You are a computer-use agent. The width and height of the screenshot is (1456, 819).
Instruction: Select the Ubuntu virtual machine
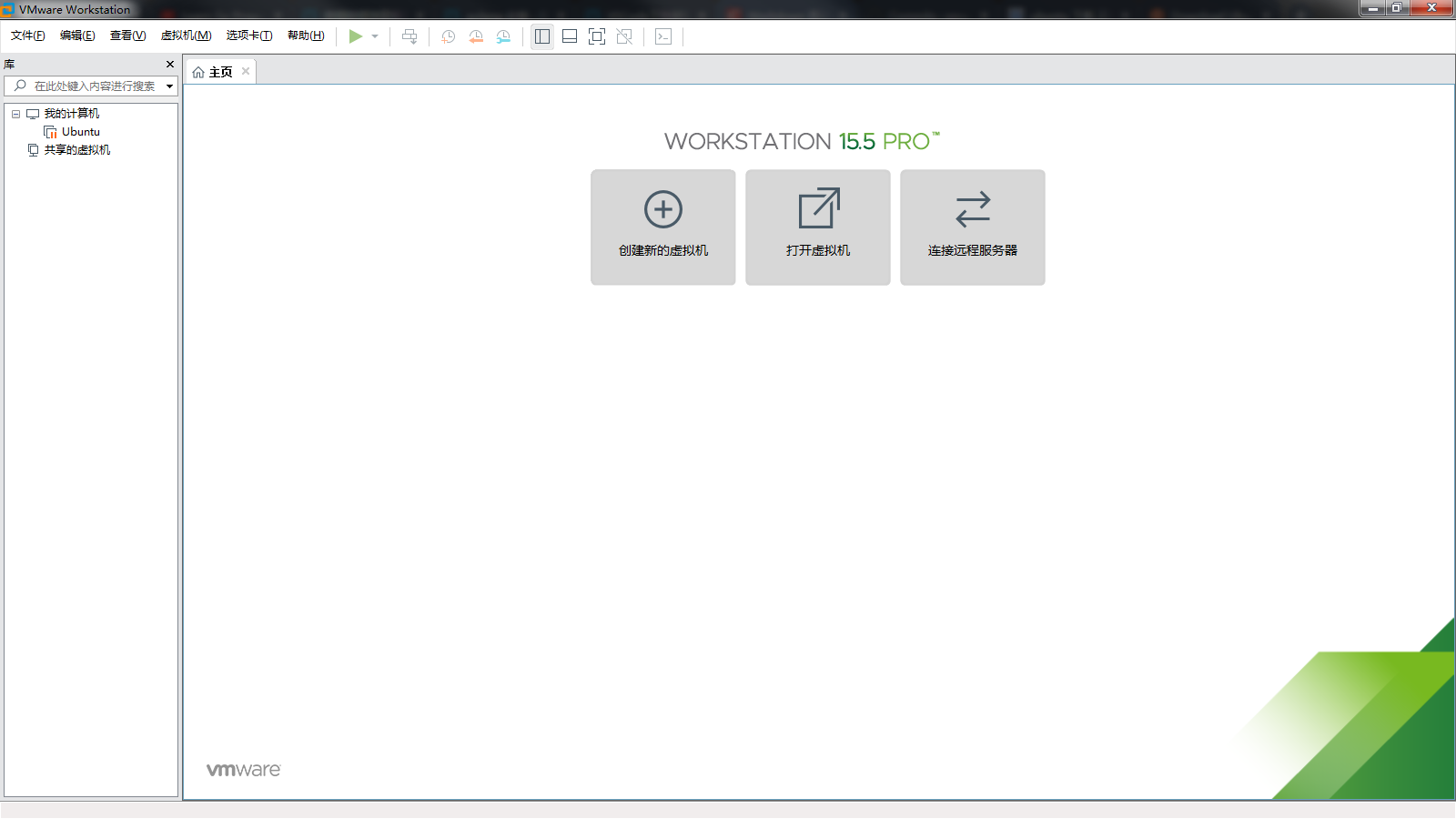[x=81, y=132]
